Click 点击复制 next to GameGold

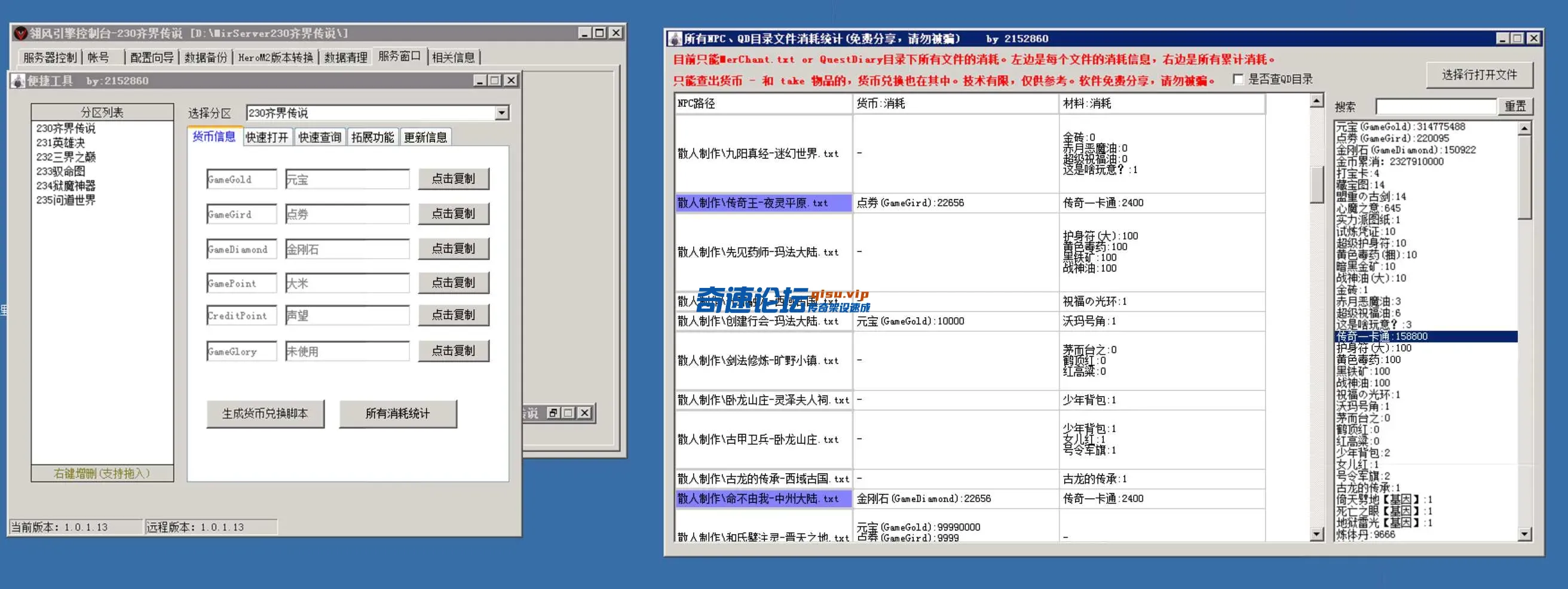click(x=454, y=179)
